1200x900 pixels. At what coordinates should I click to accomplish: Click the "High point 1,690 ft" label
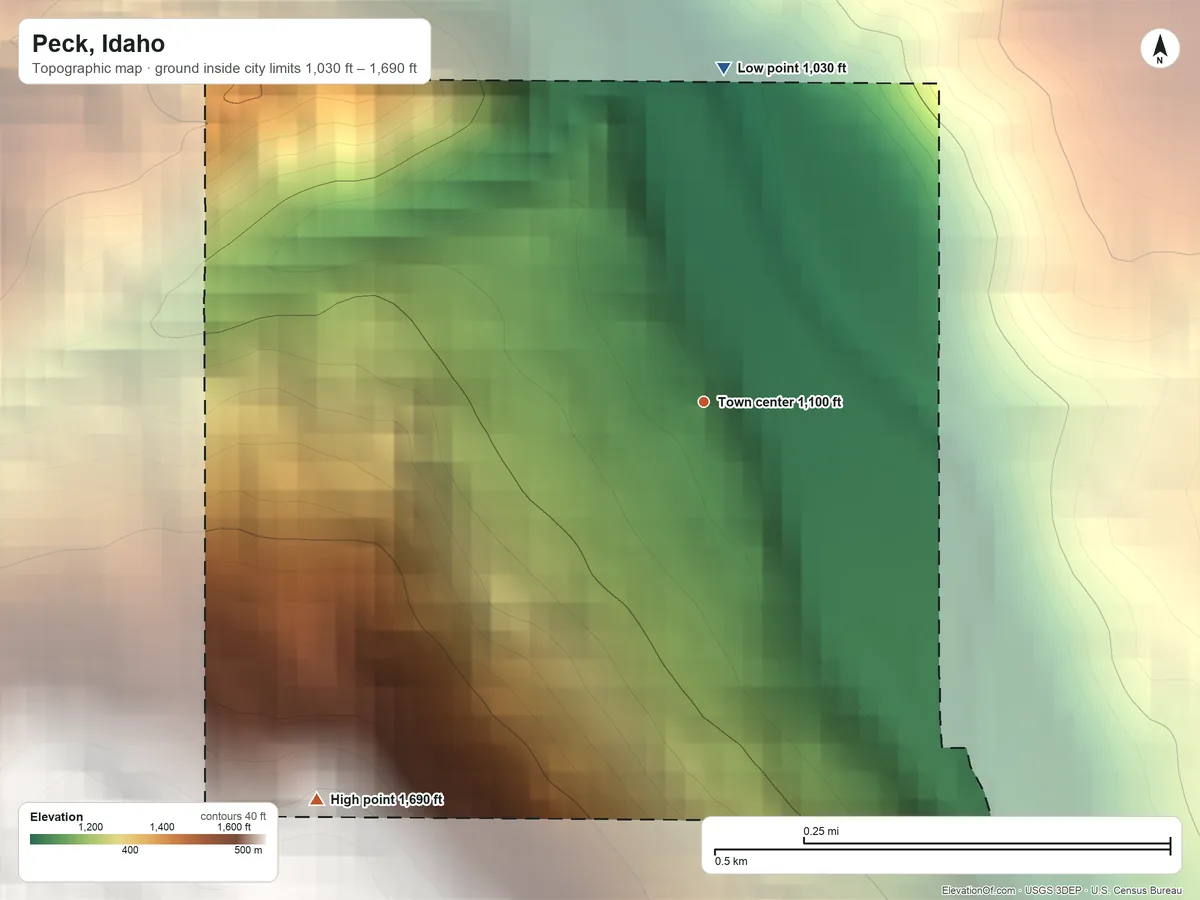pyautogui.click(x=387, y=800)
